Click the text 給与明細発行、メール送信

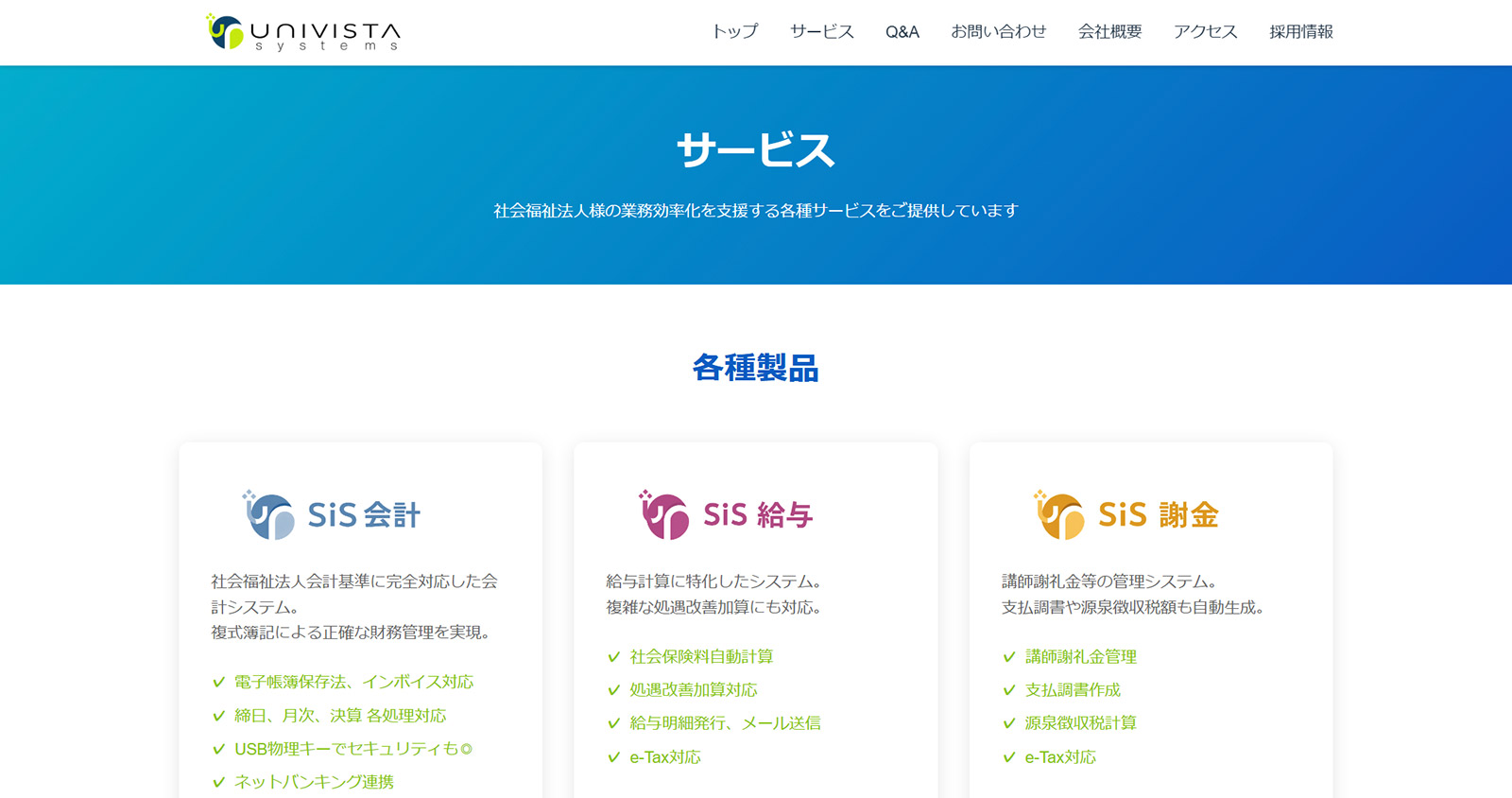click(x=725, y=723)
